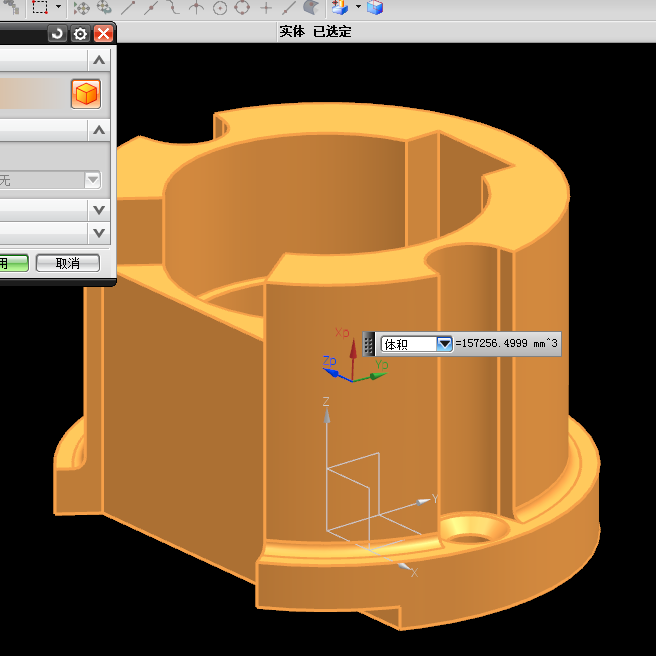Click the rectangle selection tool icon
Image resolution: width=656 pixels, height=656 pixels.
39,7
